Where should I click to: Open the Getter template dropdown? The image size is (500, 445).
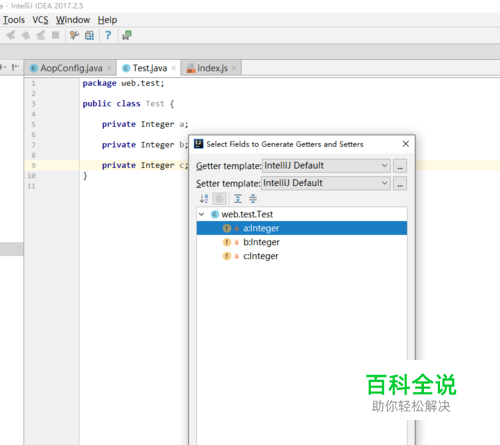(x=326, y=166)
